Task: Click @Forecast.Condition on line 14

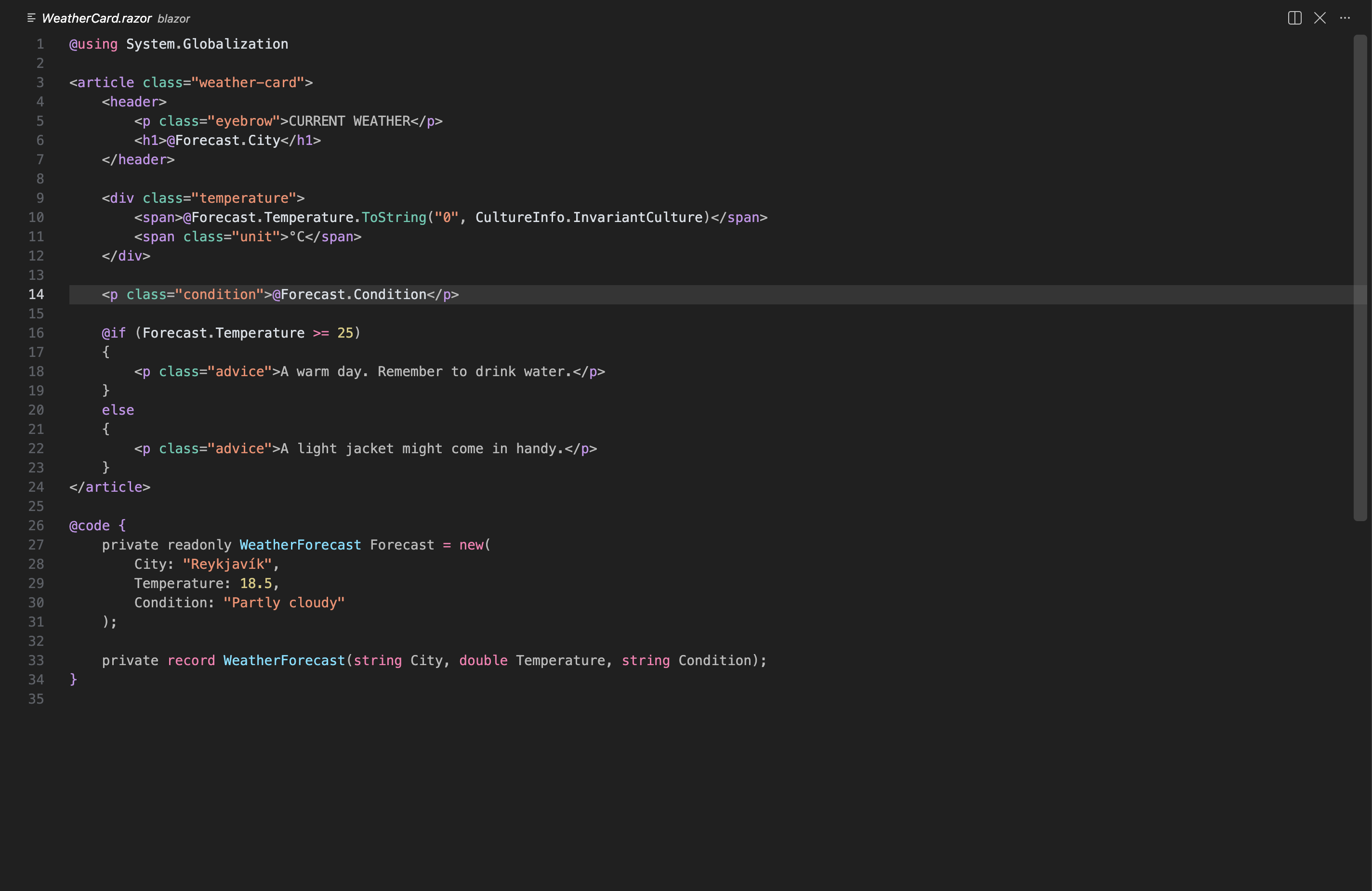Action: [349, 294]
